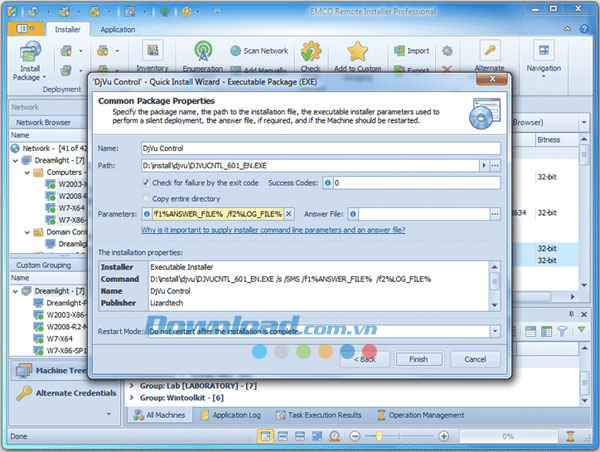Click the Bitness column header
Image resolution: width=600 pixels, height=452 pixels.
557,140
